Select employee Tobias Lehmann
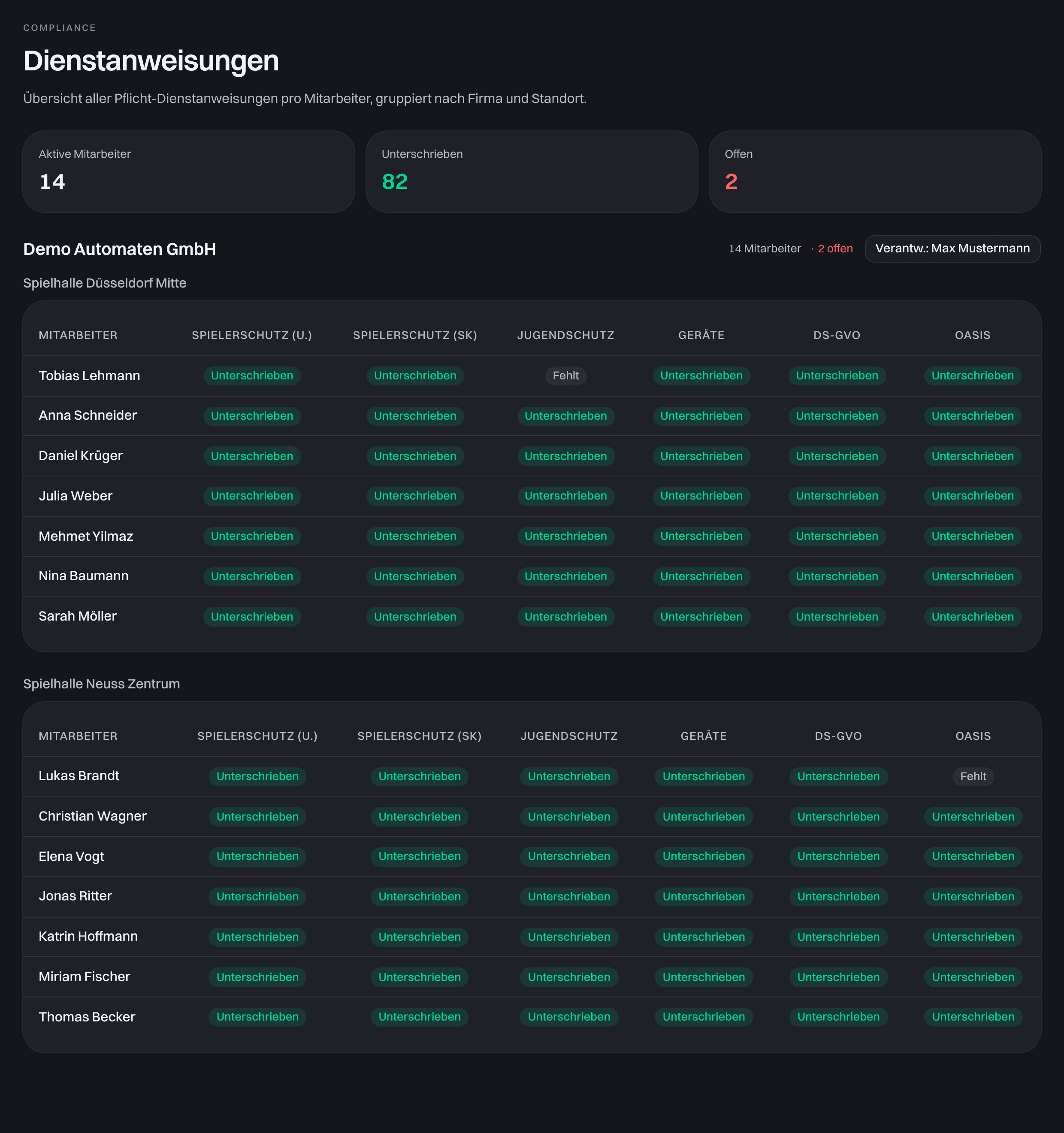This screenshot has width=1064, height=1133. 89,376
